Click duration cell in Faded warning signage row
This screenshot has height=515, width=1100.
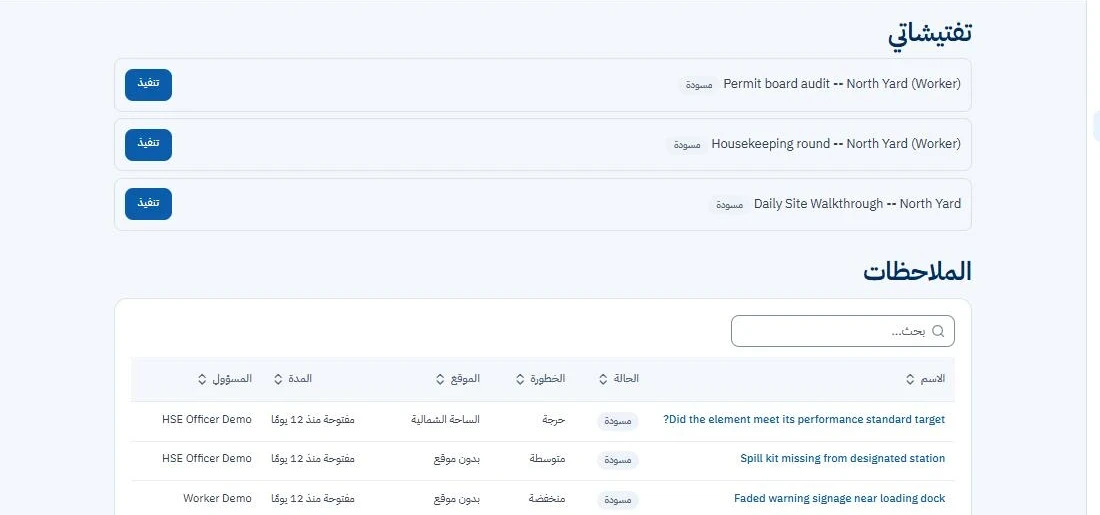point(313,499)
